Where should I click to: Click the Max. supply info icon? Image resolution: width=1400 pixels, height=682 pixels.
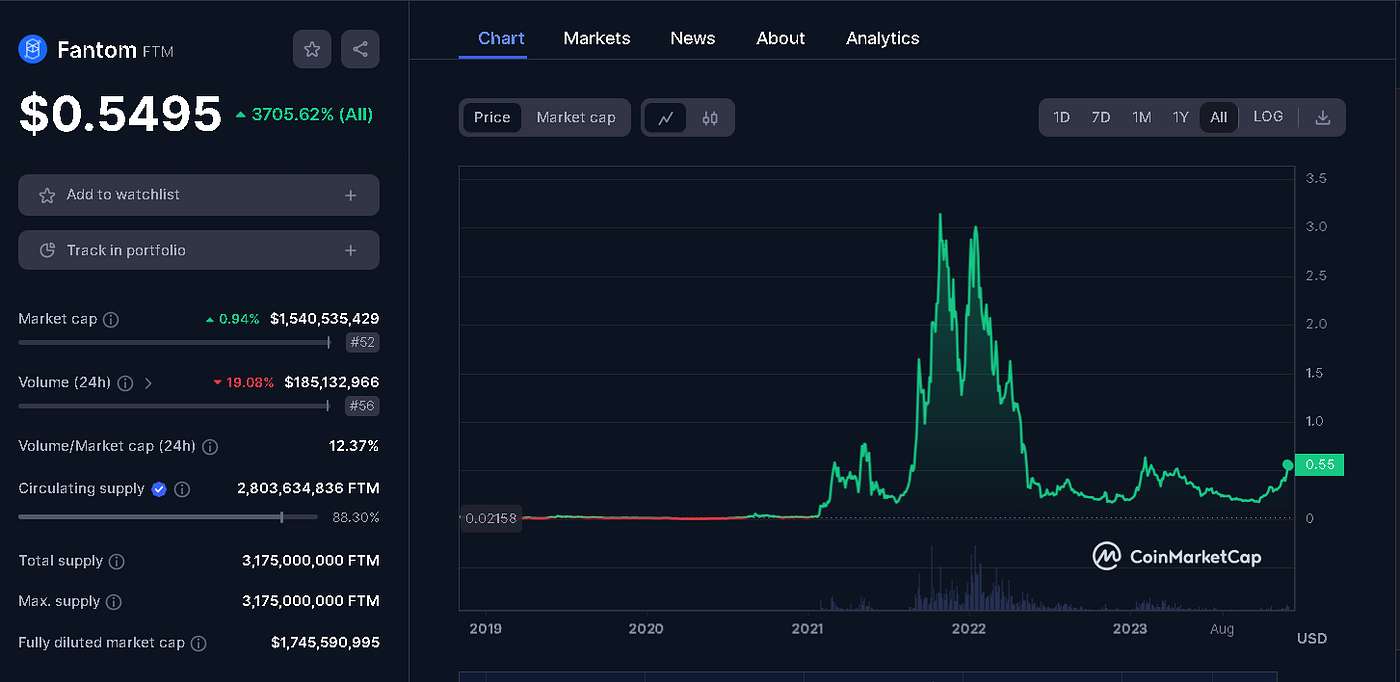114,602
